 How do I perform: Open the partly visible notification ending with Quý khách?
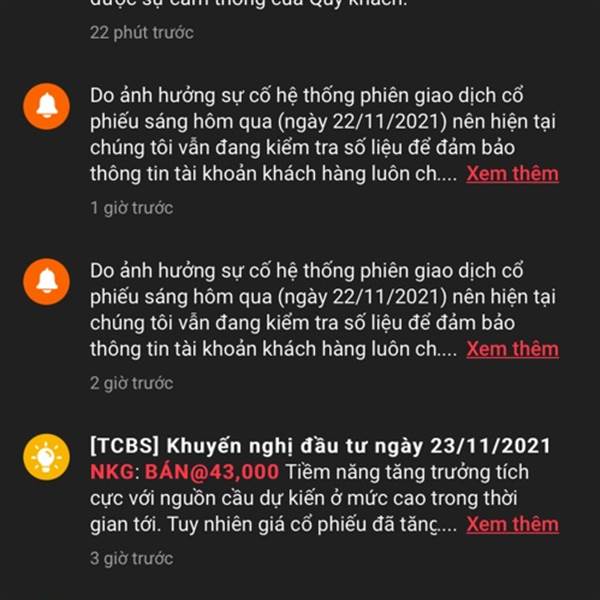(247, 5)
